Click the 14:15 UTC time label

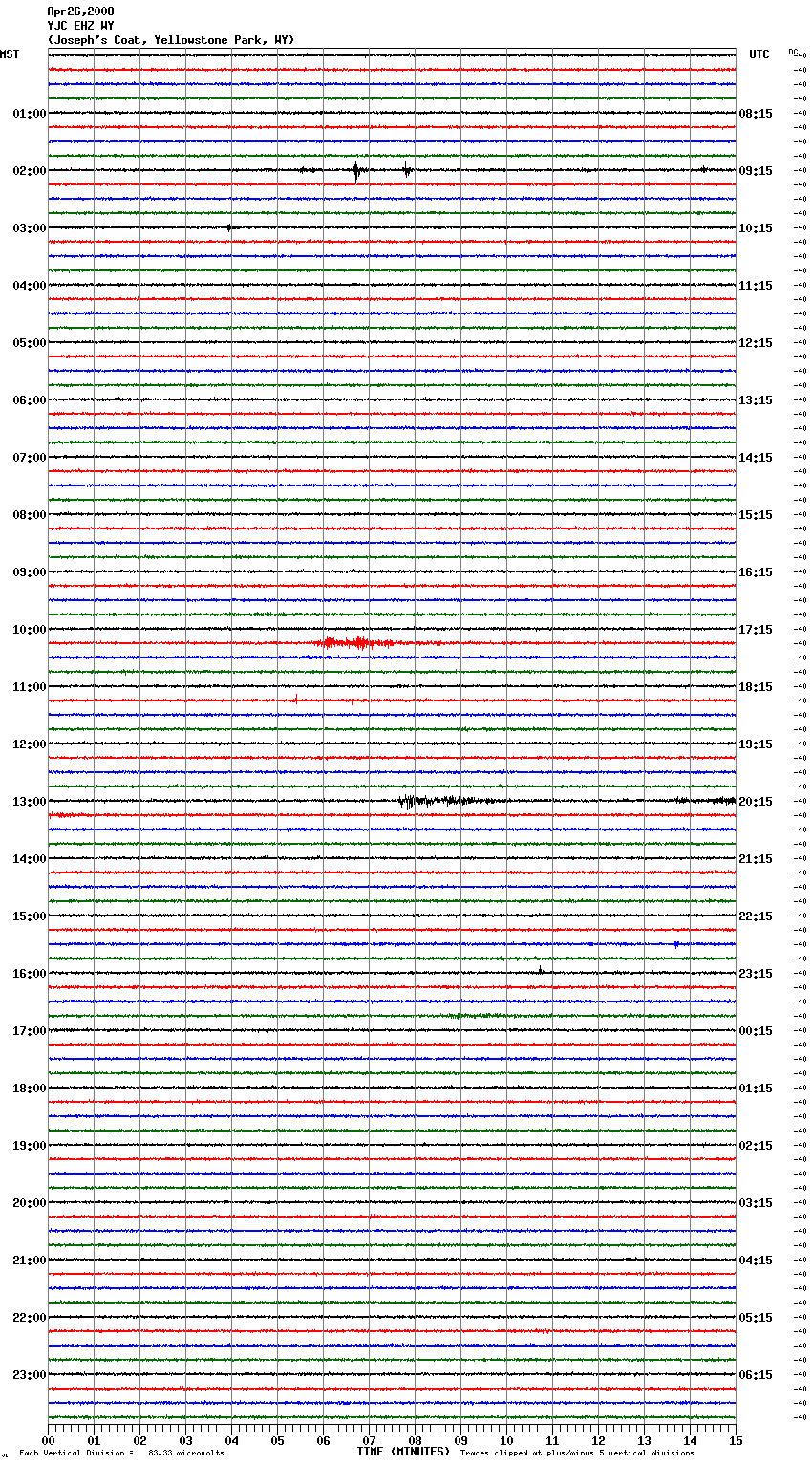point(756,458)
